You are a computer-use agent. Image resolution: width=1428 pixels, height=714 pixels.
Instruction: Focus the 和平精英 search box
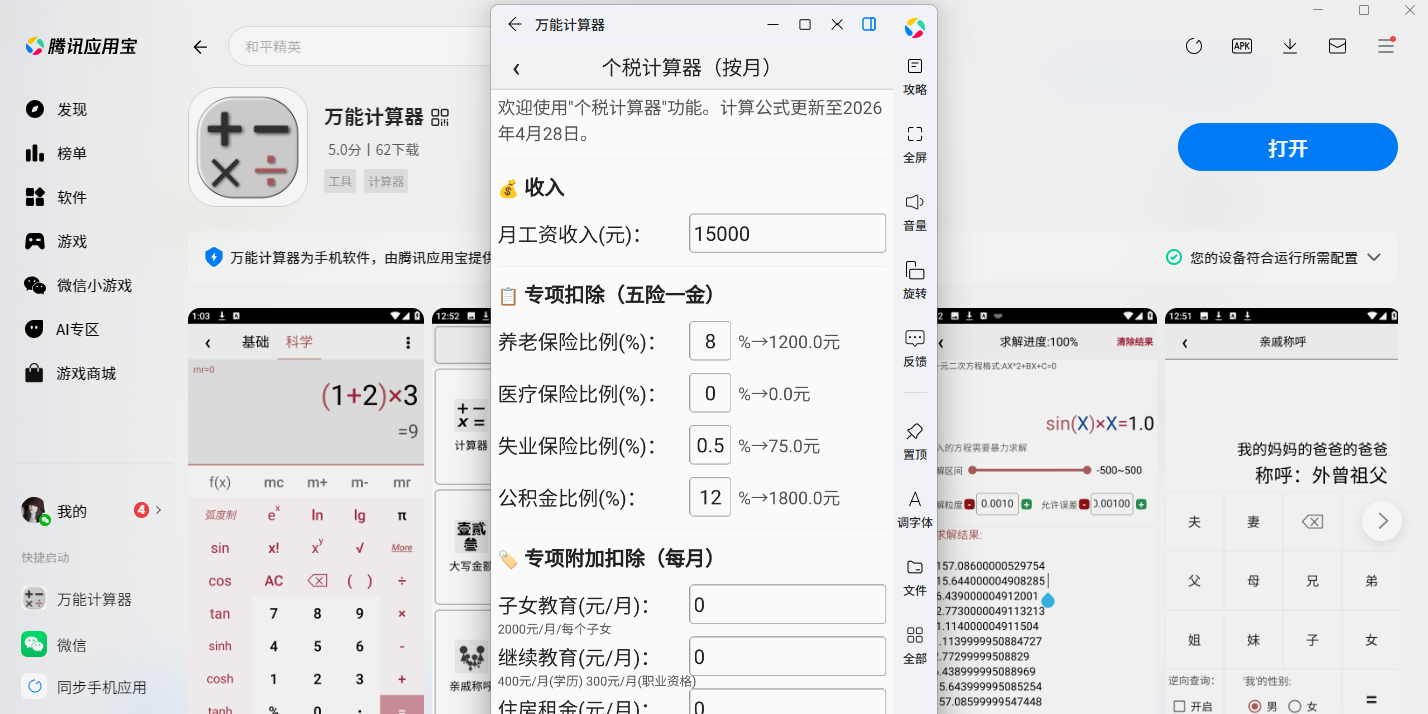pyautogui.click(x=360, y=47)
